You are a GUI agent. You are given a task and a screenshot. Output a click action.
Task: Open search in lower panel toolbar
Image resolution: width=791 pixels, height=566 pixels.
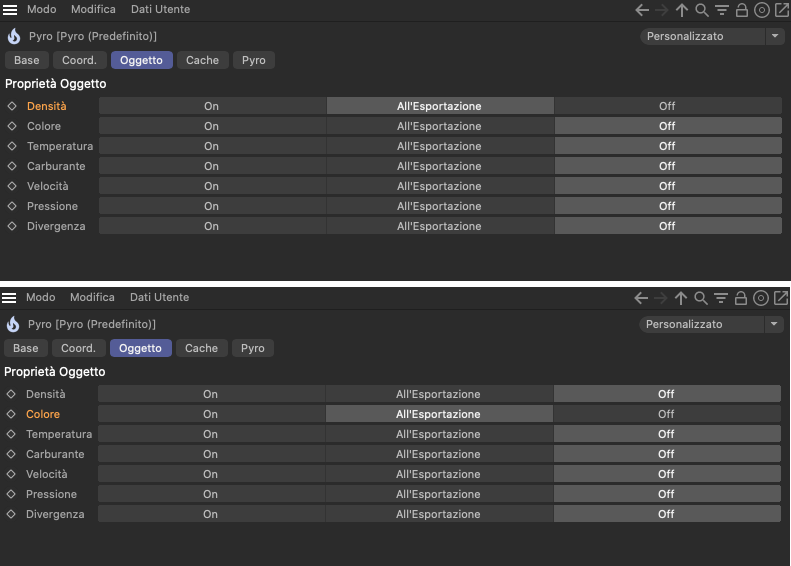coord(701,298)
